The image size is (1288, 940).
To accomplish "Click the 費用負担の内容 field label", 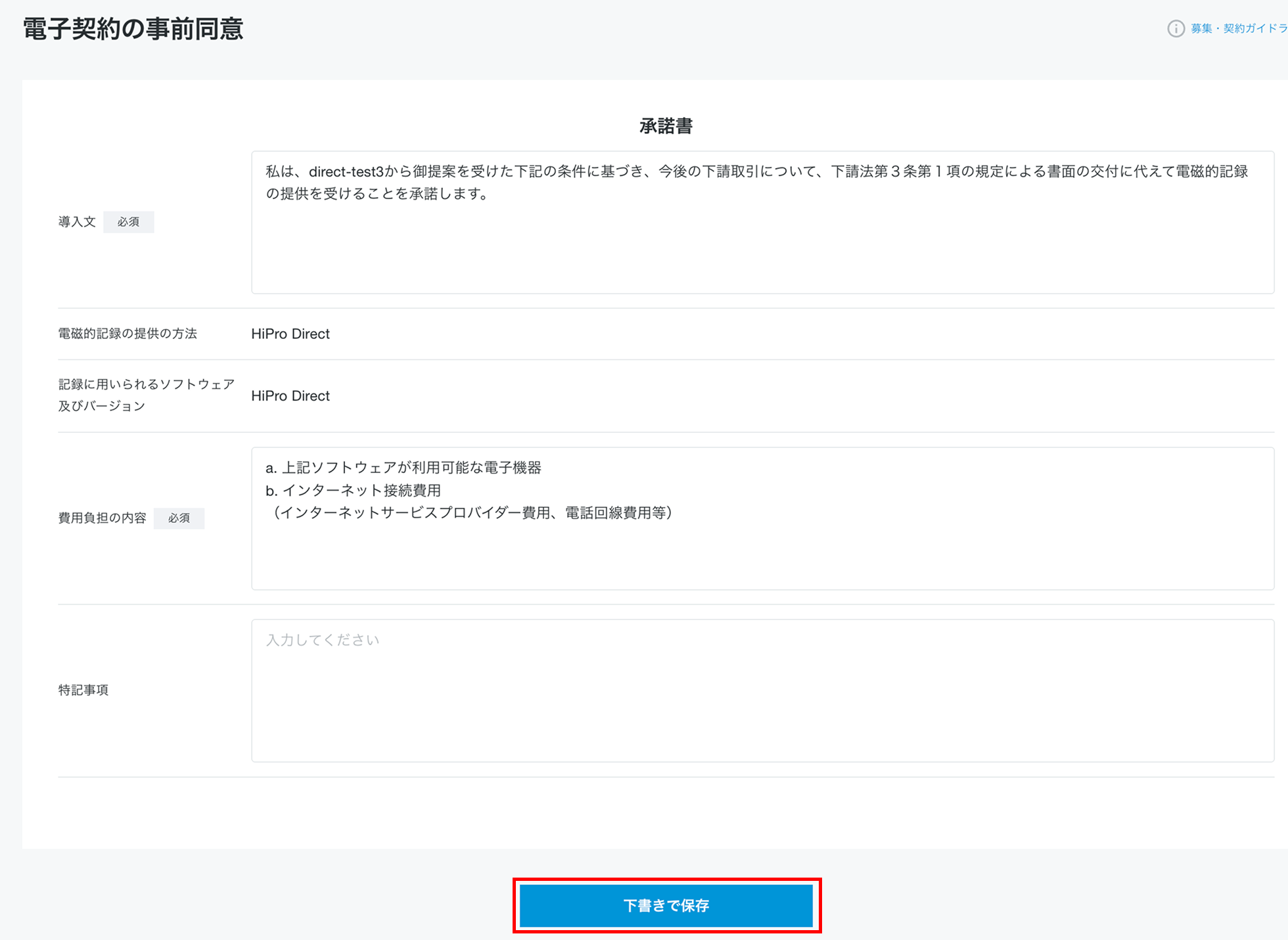I will click(102, 518).
